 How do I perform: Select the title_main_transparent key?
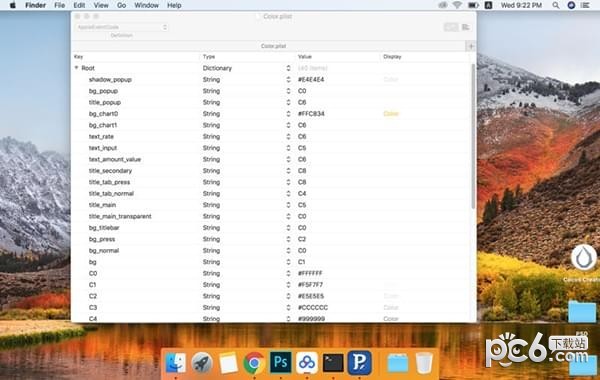click(120, 217)
